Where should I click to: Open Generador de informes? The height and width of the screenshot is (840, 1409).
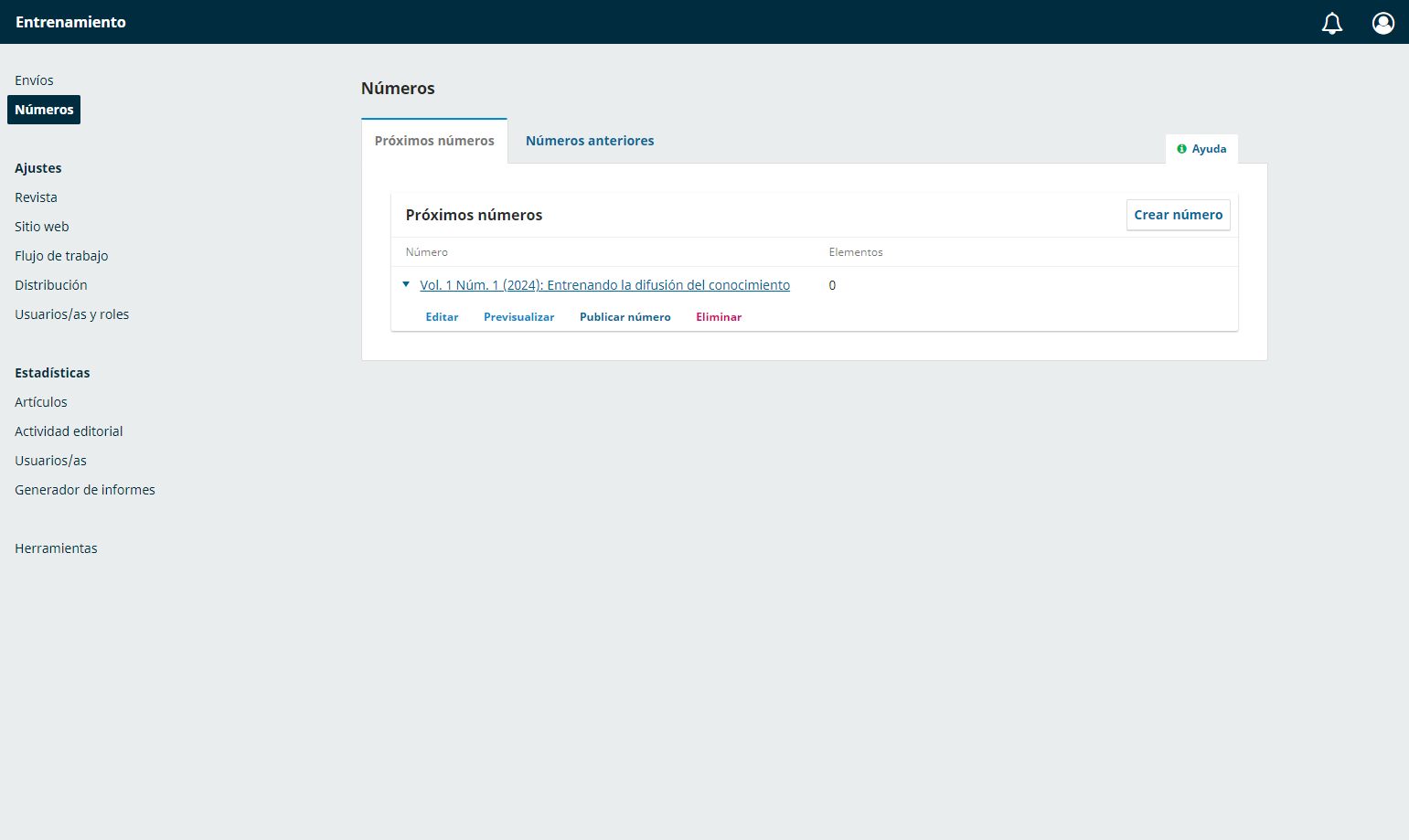click(85, 490)
